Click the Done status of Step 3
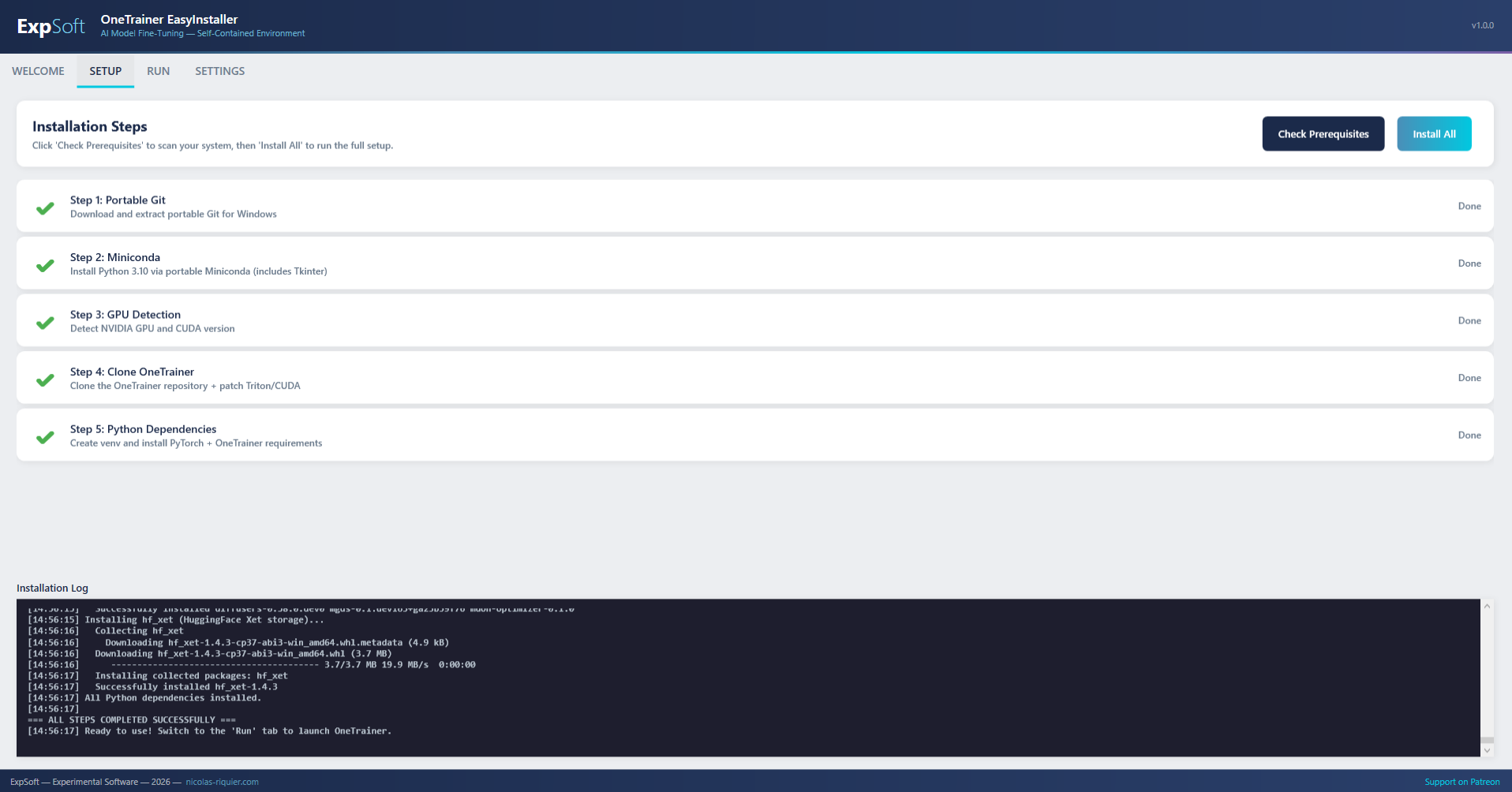The image size is (1512, 792). [x=1469, y=320]
